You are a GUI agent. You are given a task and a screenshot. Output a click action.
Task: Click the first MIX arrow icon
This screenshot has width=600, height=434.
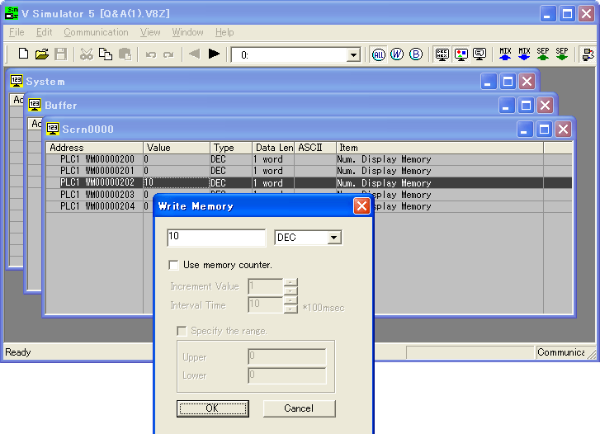pos(504,54)
